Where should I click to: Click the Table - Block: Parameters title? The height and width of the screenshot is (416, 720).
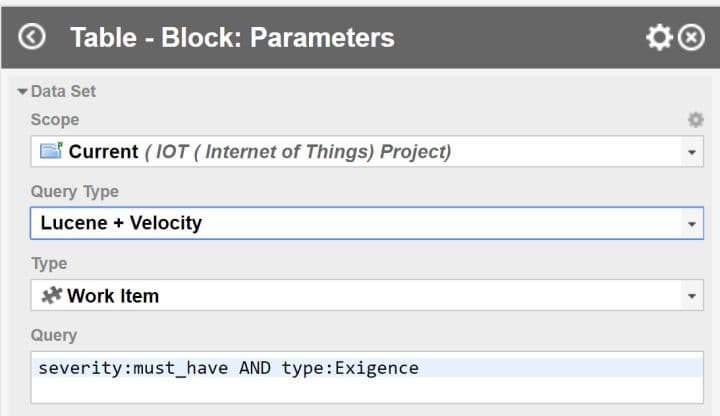coord(232,38)
